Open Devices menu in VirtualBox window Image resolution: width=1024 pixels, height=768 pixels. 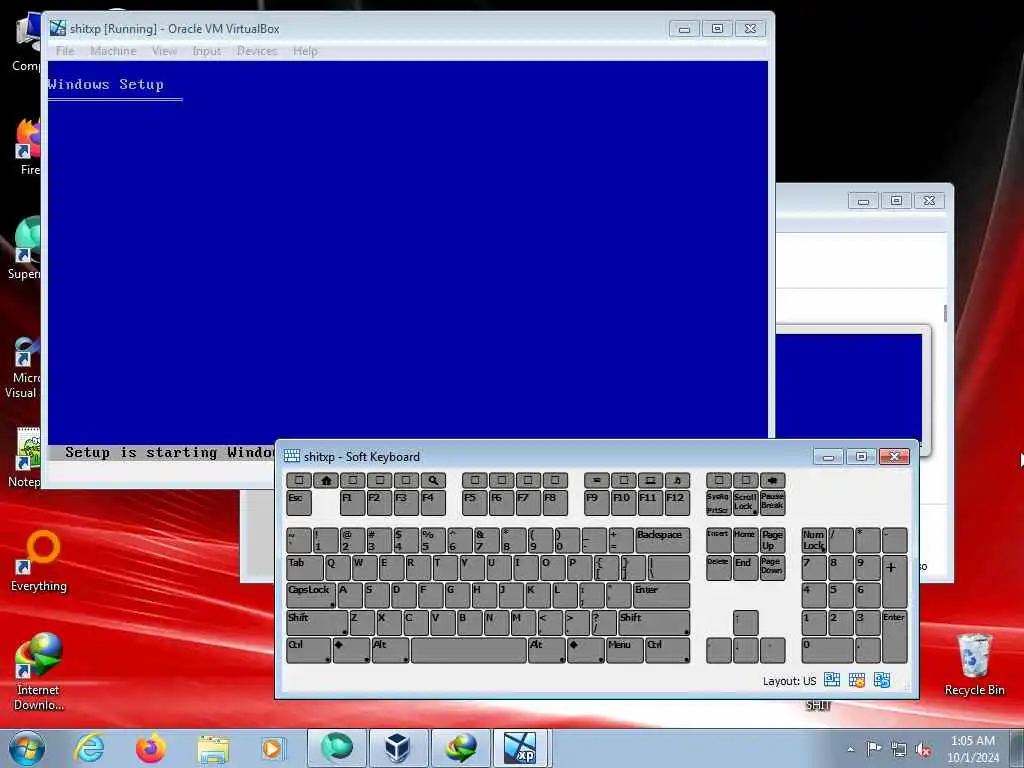pyautogui.click(x=257, y=51)
